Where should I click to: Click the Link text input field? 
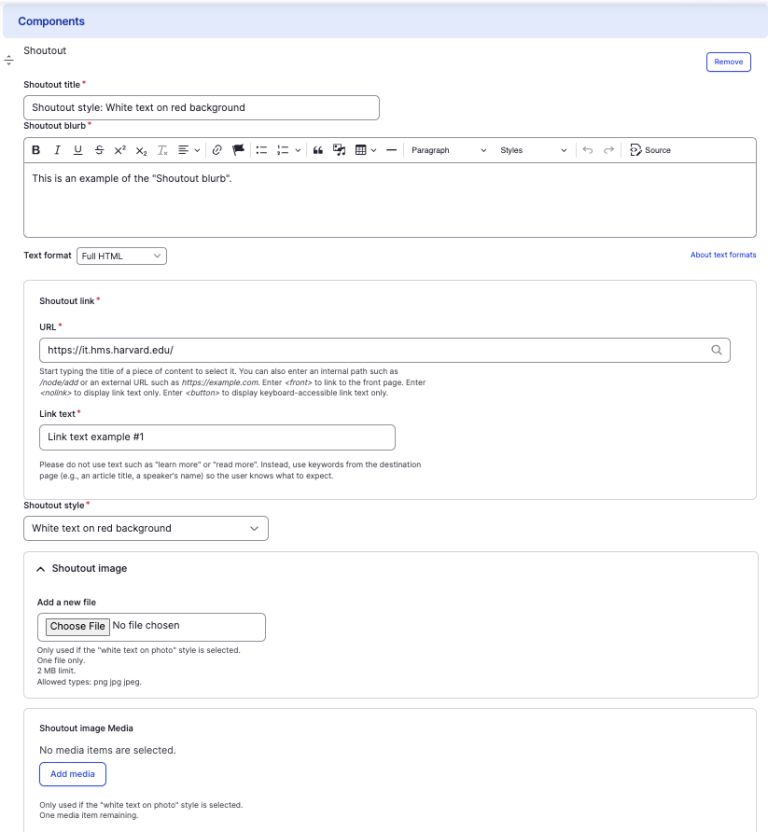(x=217, y=437)
